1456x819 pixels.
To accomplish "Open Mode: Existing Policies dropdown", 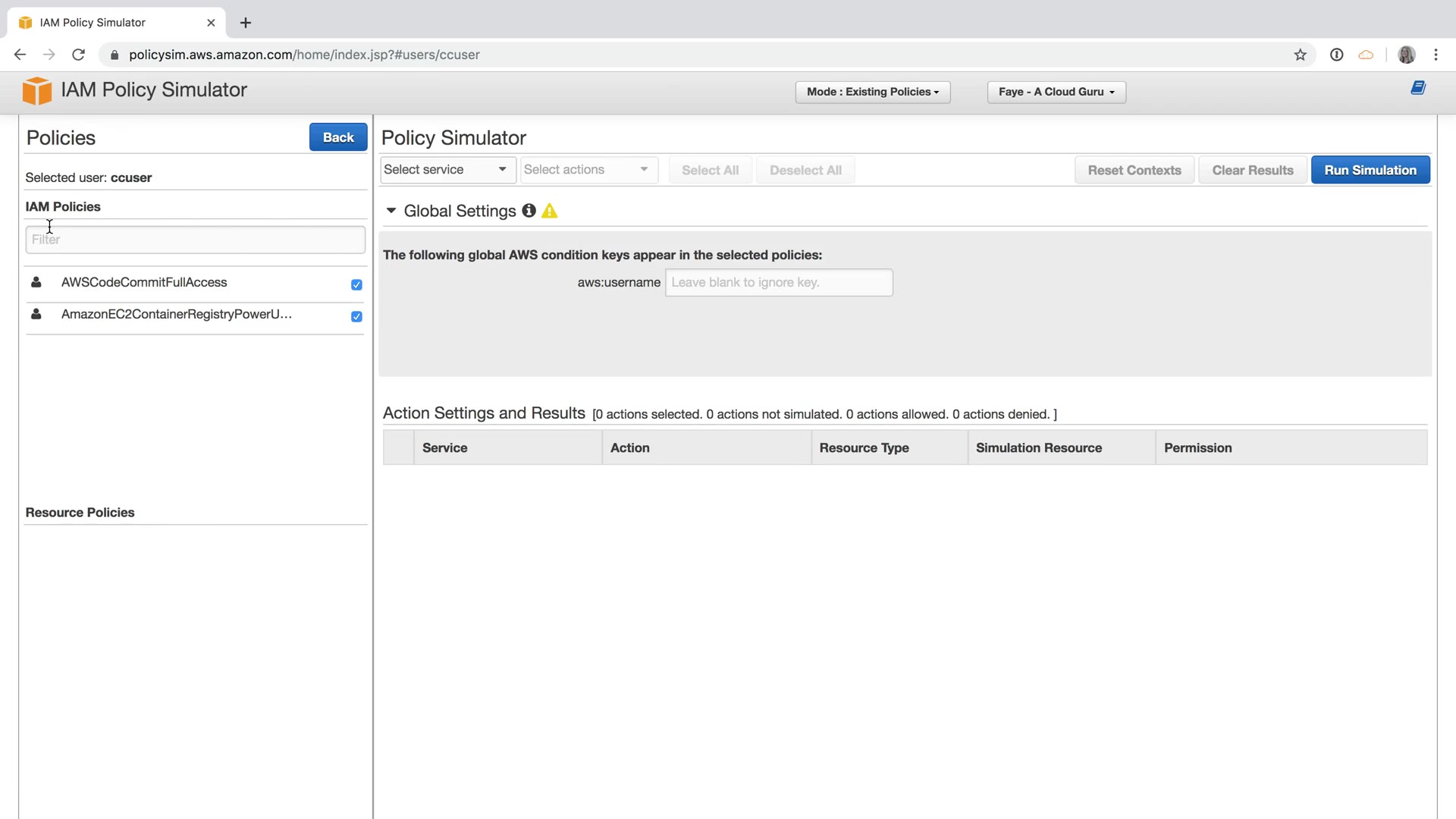I will tap(872, 92).
